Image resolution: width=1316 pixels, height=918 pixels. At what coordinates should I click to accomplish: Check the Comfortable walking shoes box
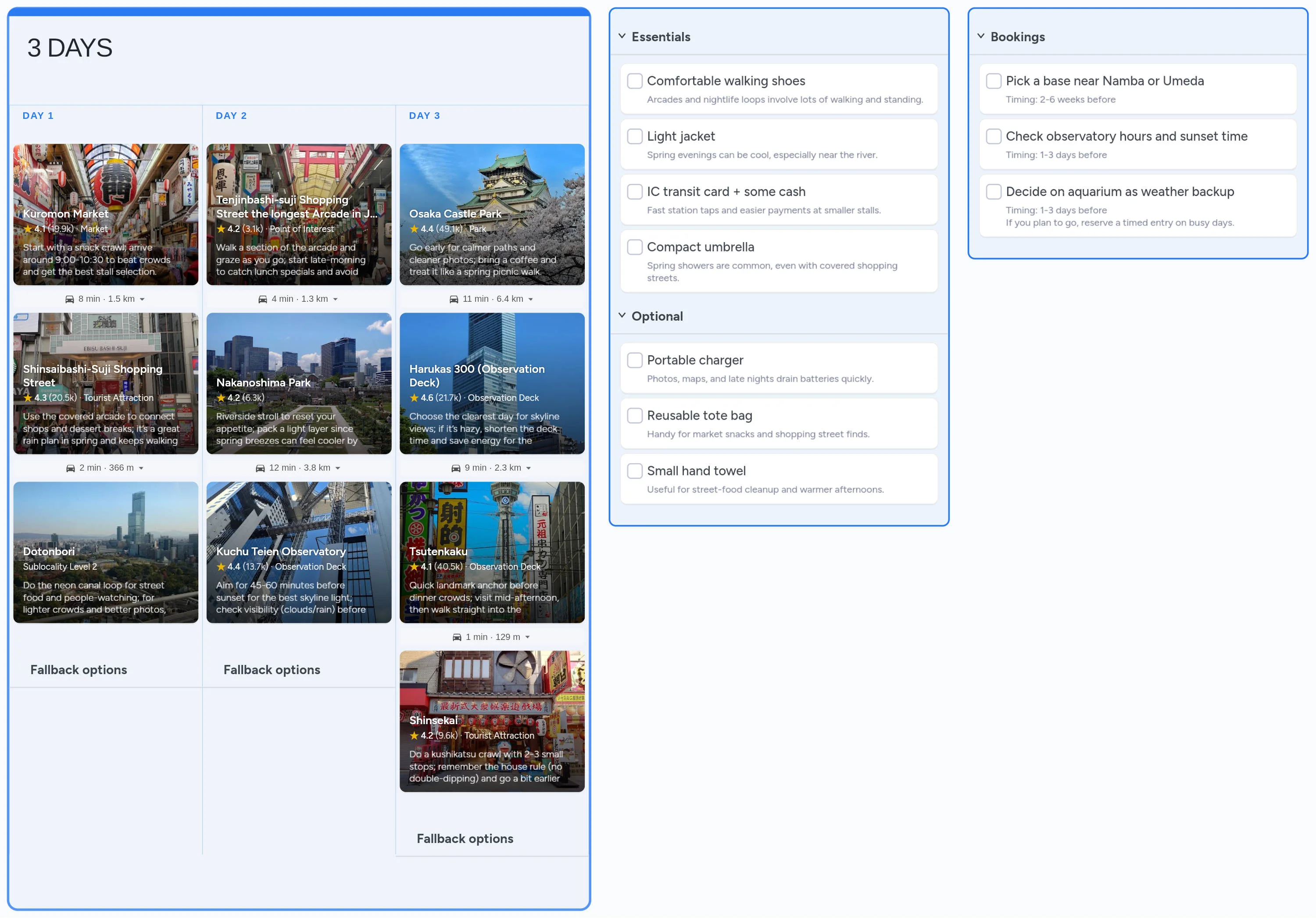click(634, 81)
